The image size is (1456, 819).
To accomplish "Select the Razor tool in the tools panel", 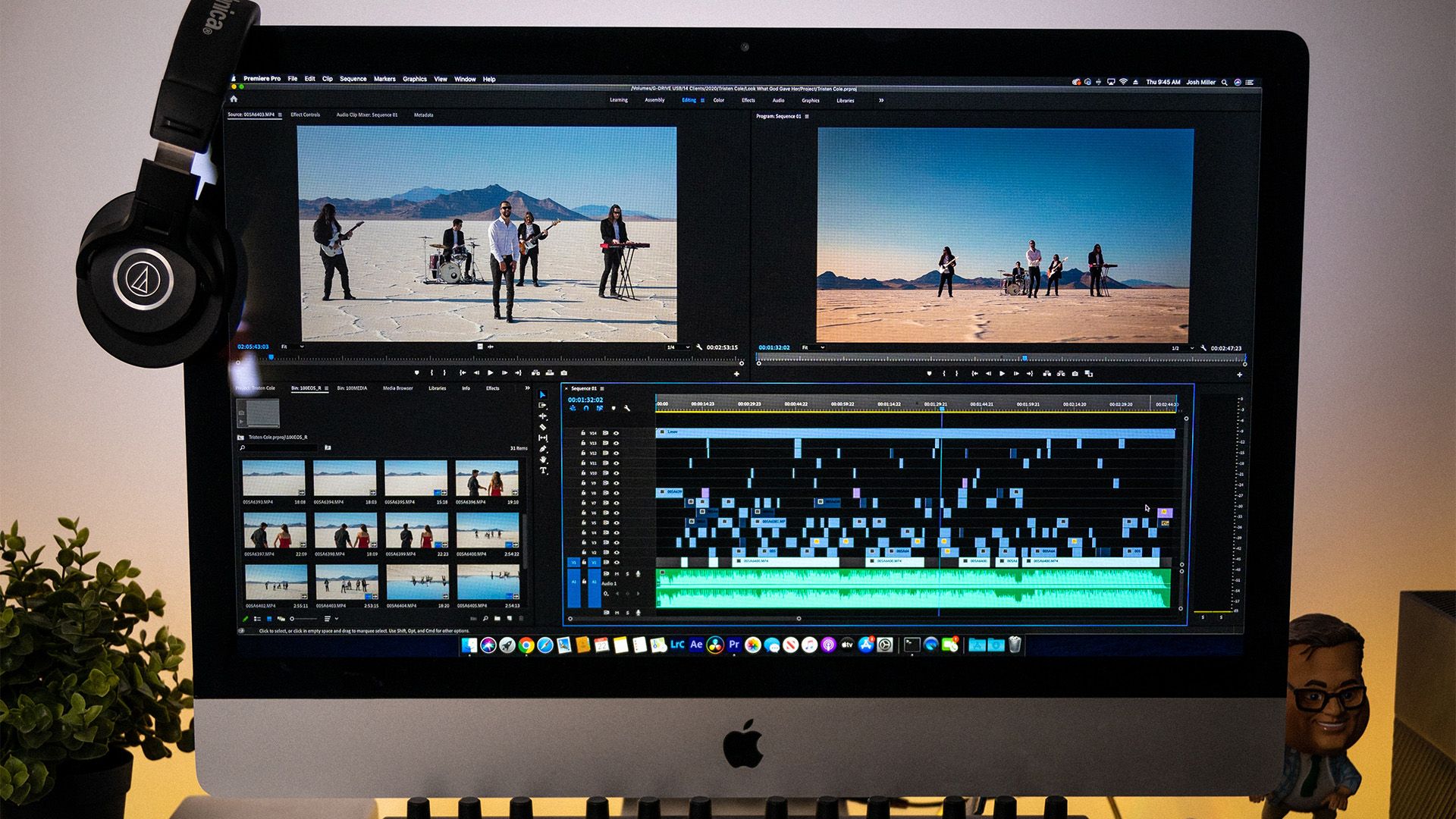I will click(543, 427).
